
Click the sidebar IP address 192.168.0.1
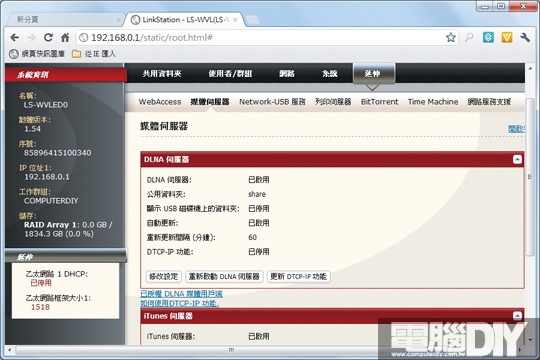pos(47,177)
